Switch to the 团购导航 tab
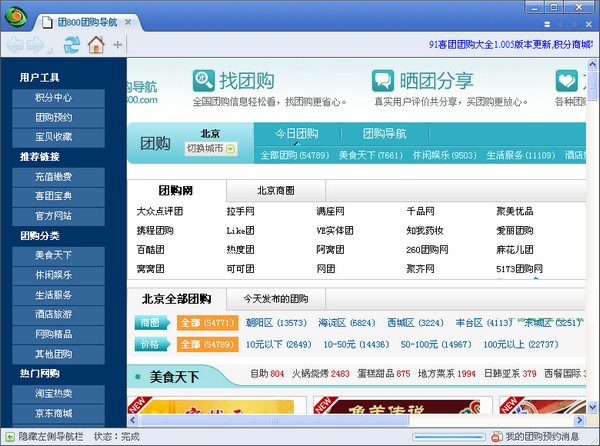The height and width of the screenshot is (446, 600). click(385, 134)
